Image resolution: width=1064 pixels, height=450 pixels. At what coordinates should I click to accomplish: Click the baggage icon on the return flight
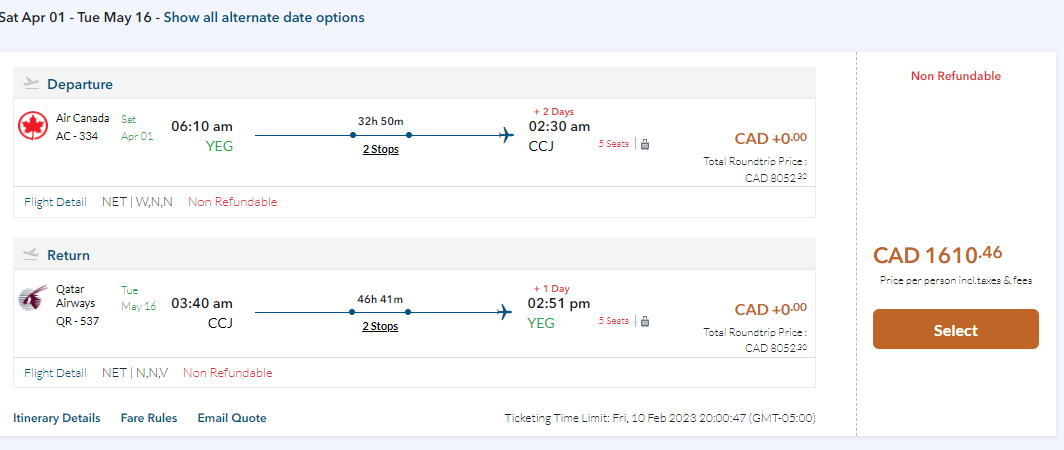[645, 321]
